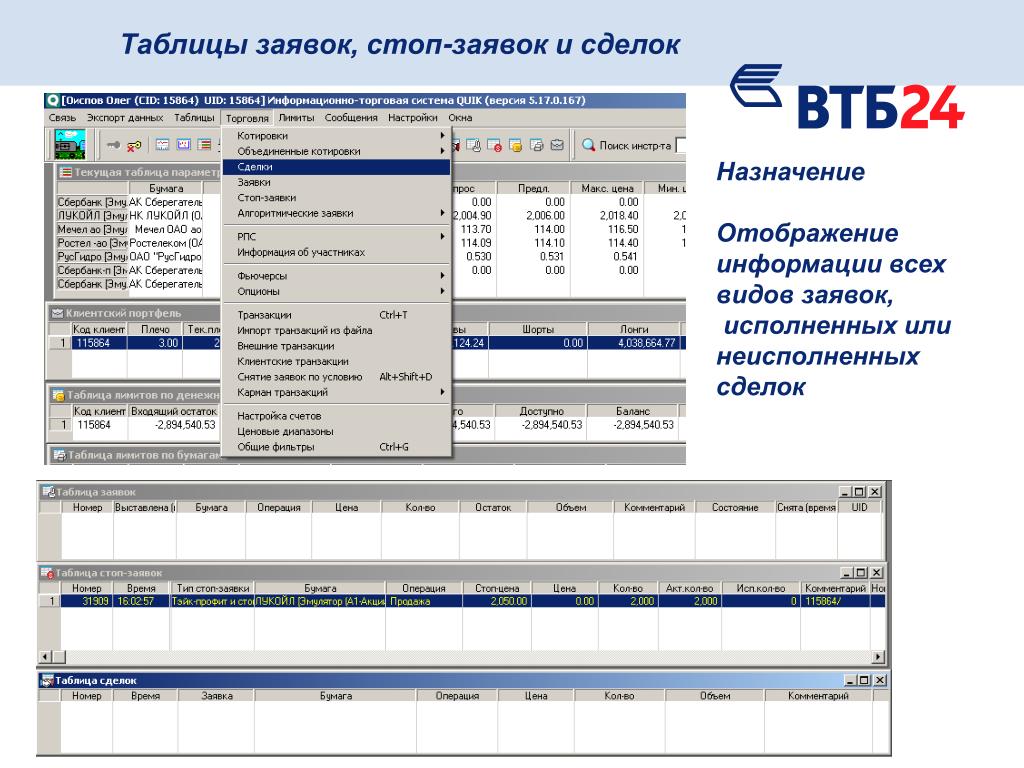Expand the Опционы submenu
1024x768 pixels.
(x=442, y=292)
